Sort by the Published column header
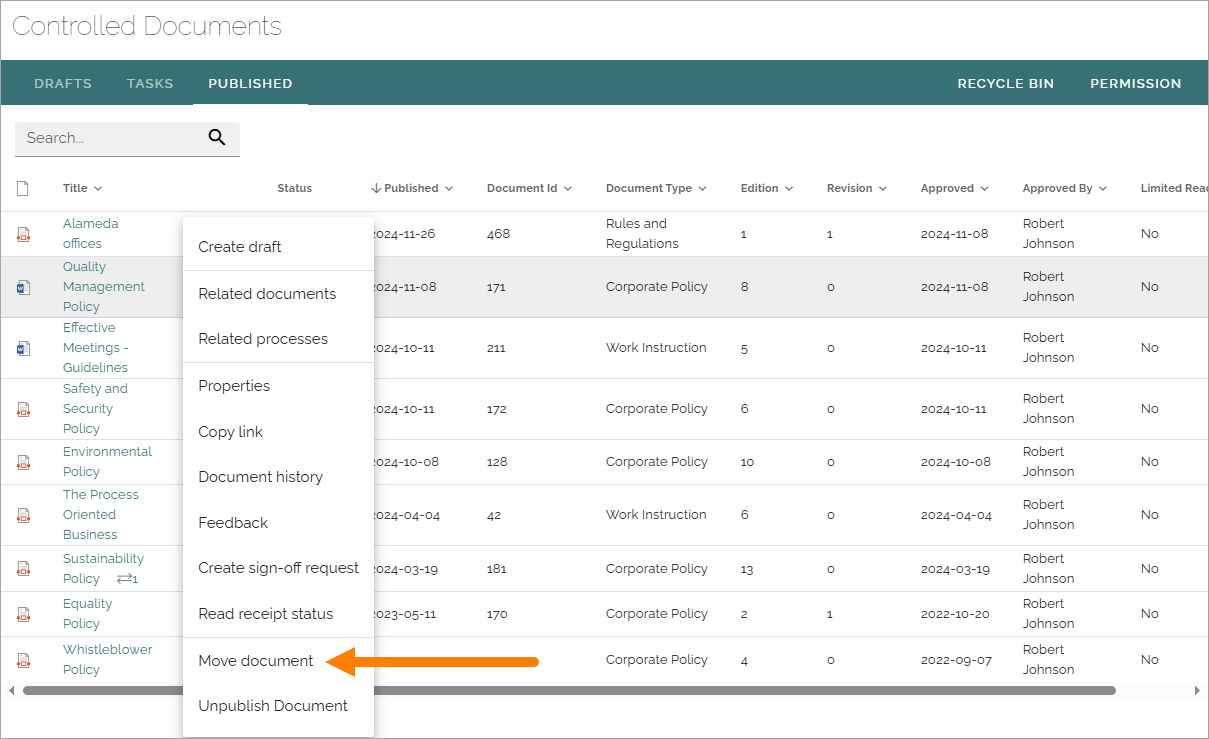 coord(412,188)
